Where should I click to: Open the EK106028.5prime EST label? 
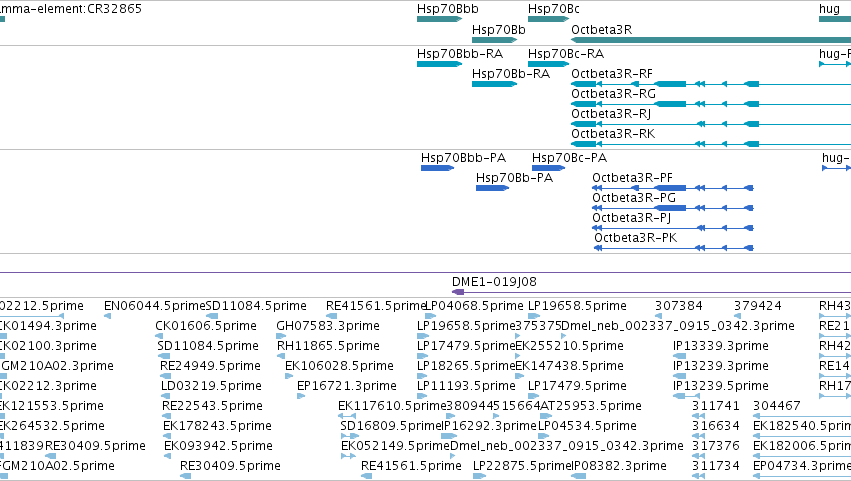coord(339,366)
